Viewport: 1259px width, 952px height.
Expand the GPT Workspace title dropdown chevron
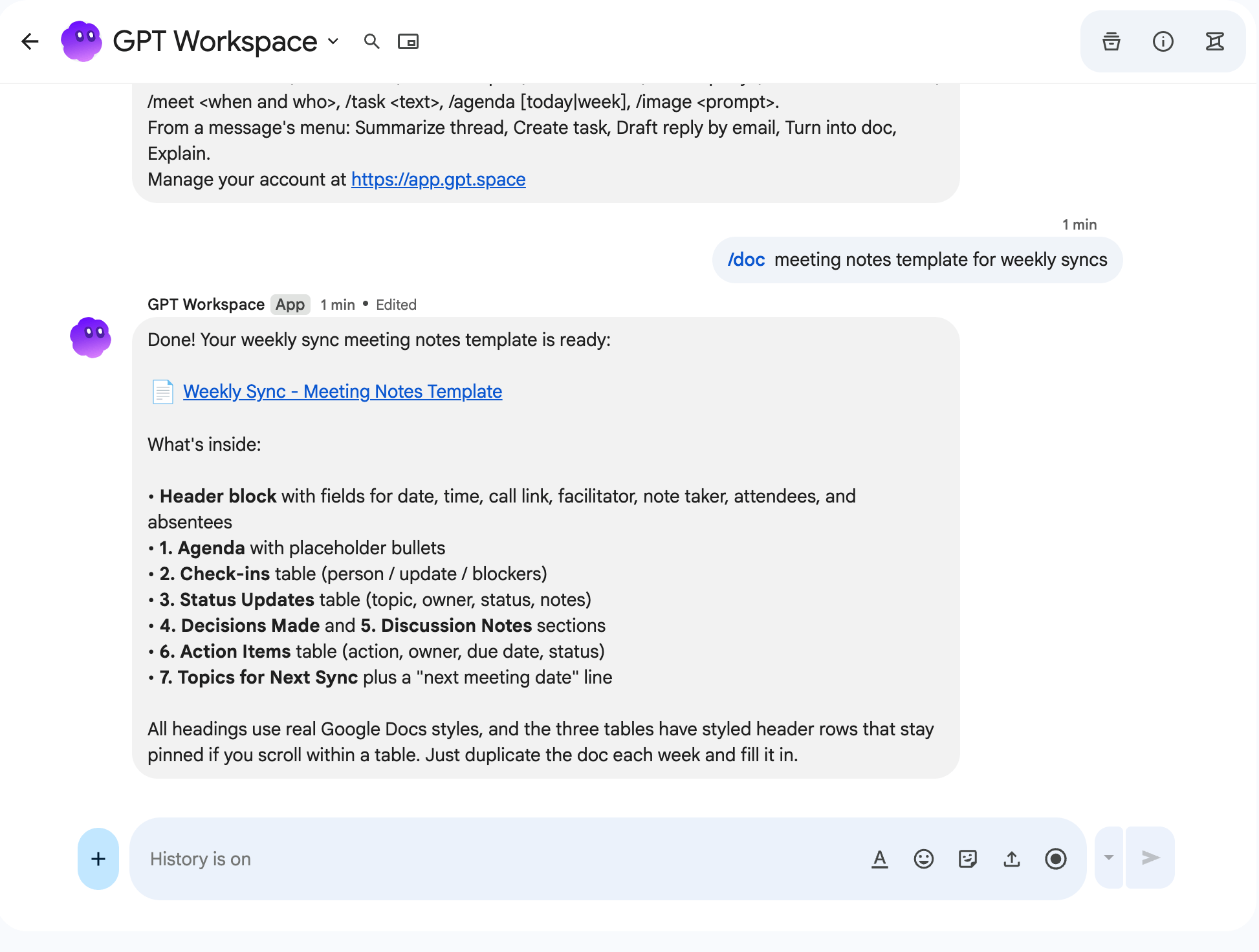(x=333, y=41)
